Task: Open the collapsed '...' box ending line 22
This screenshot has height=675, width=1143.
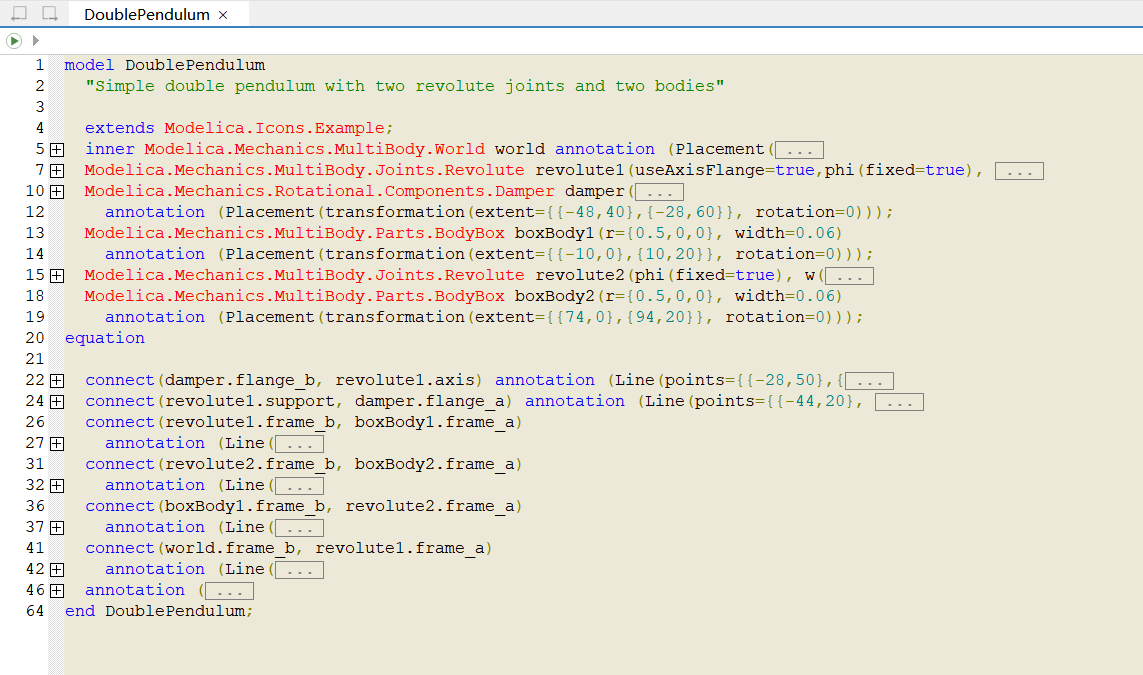Action: click(869, 381)
